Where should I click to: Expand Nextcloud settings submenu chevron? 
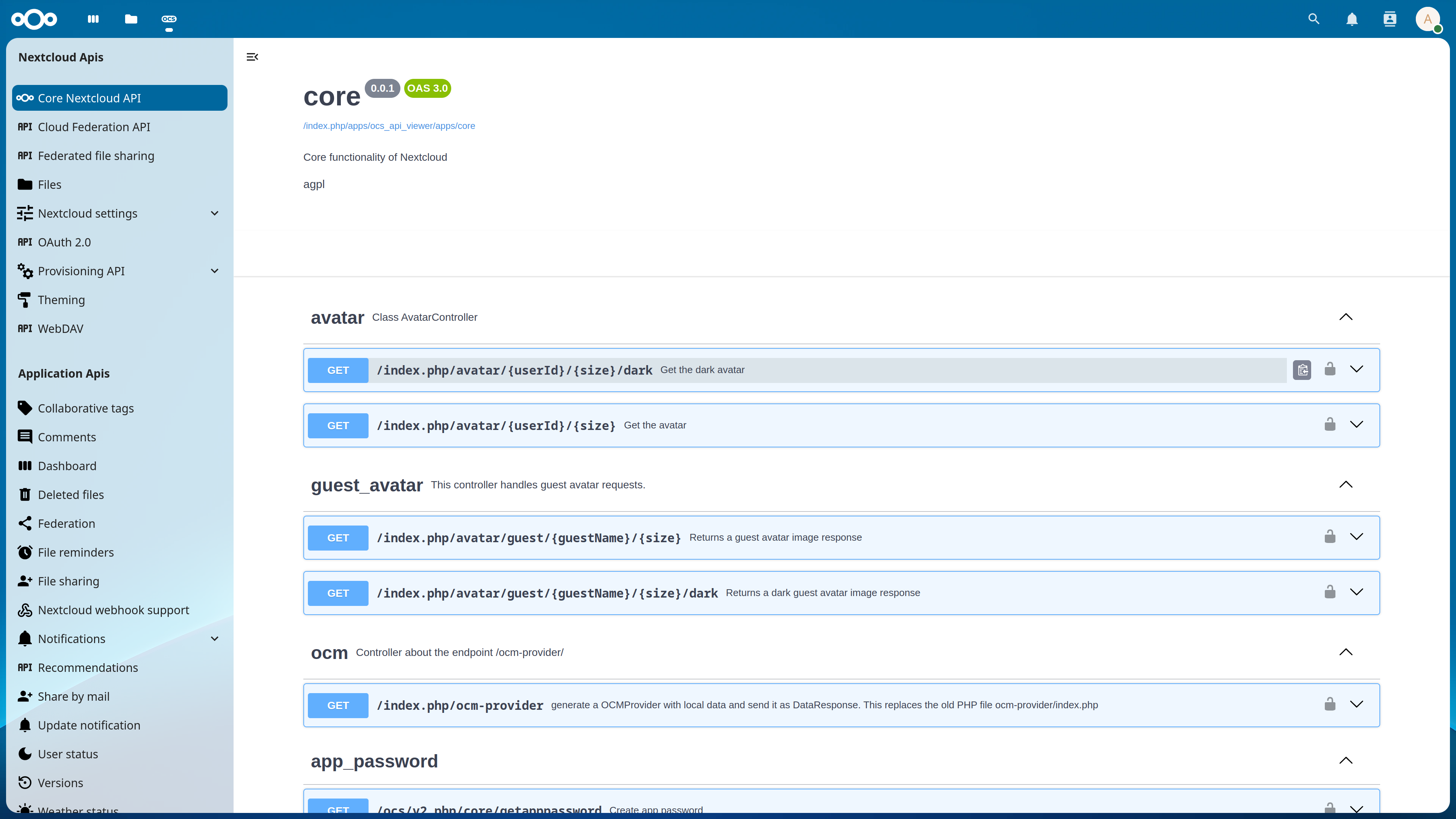coord(215,213)
